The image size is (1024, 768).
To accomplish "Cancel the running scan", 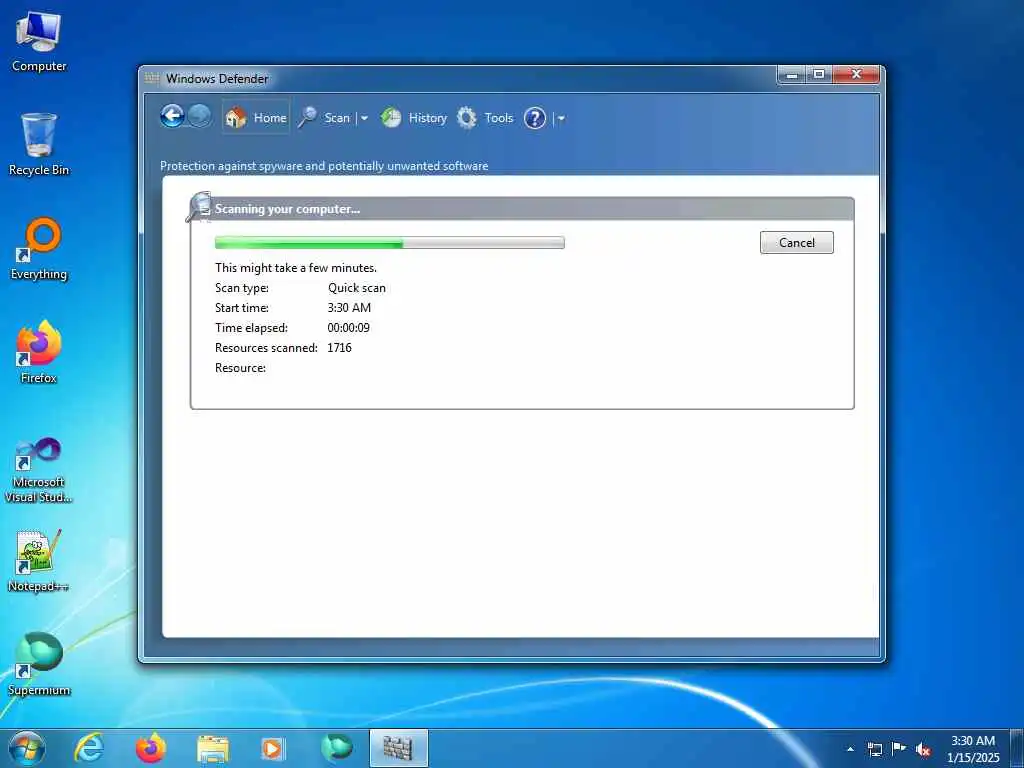I will 797,242.
